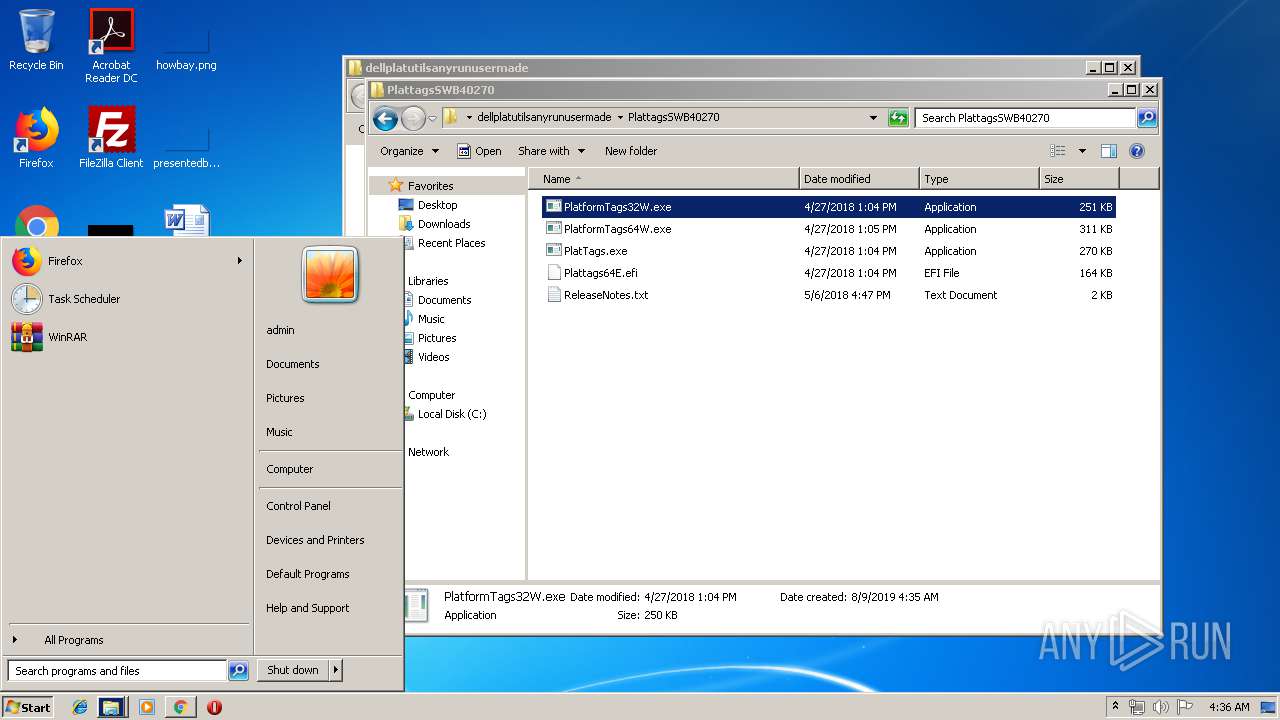Click the user account picture in Start menu
Viewport: 1280px width, 720px height.
click(330, 275)
